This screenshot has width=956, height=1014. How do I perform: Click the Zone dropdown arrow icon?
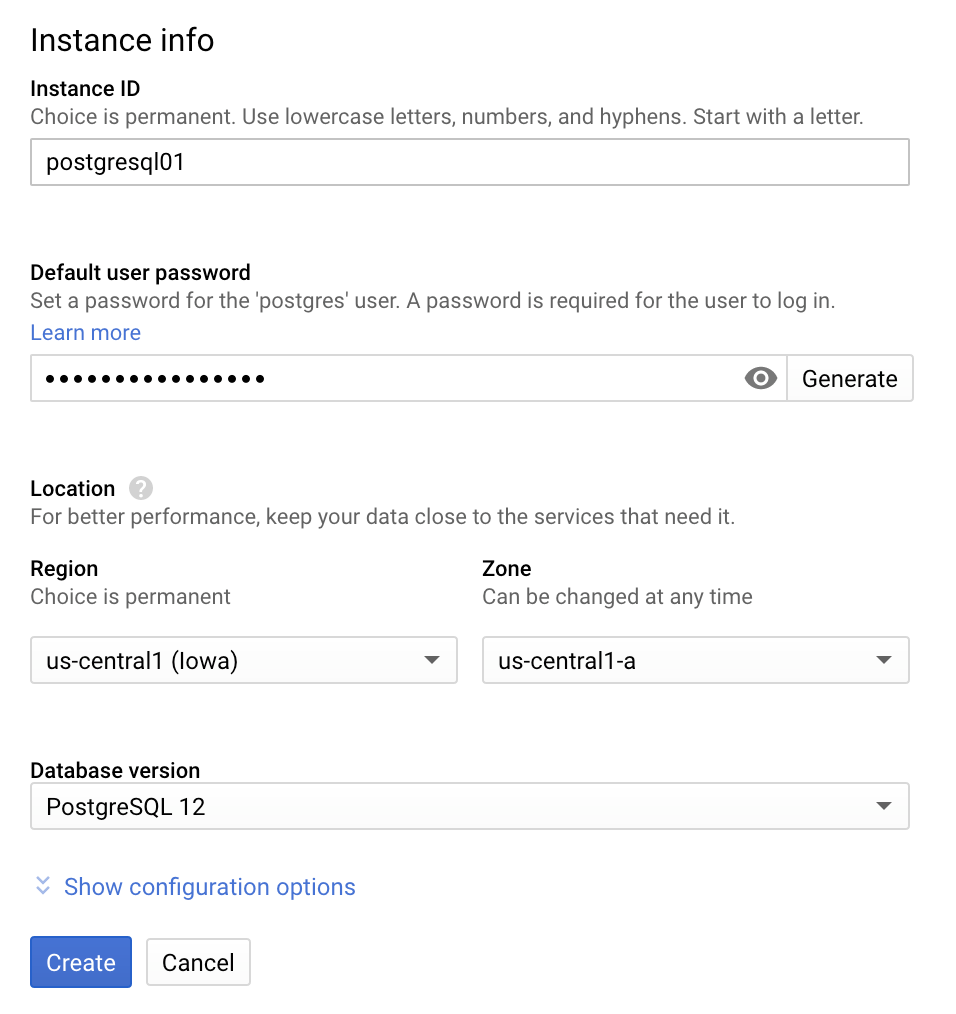(x=884, y=660)
